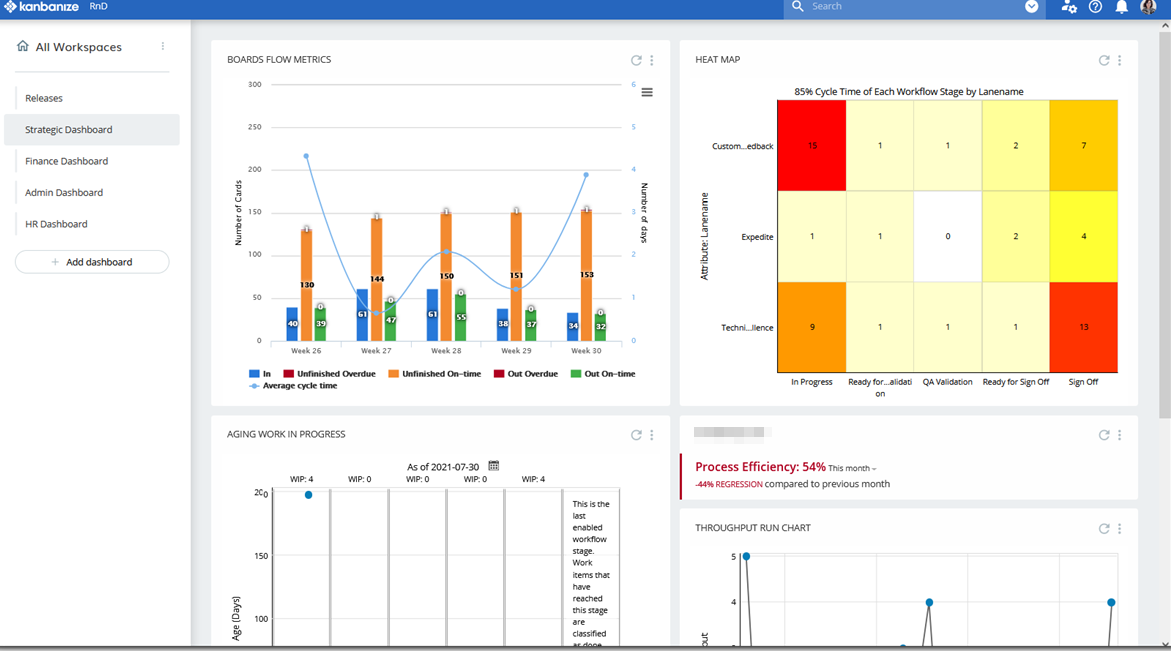Expand the chevron beside the search bar
The width and height of the screenshot is (1171, 651).
1032,7
